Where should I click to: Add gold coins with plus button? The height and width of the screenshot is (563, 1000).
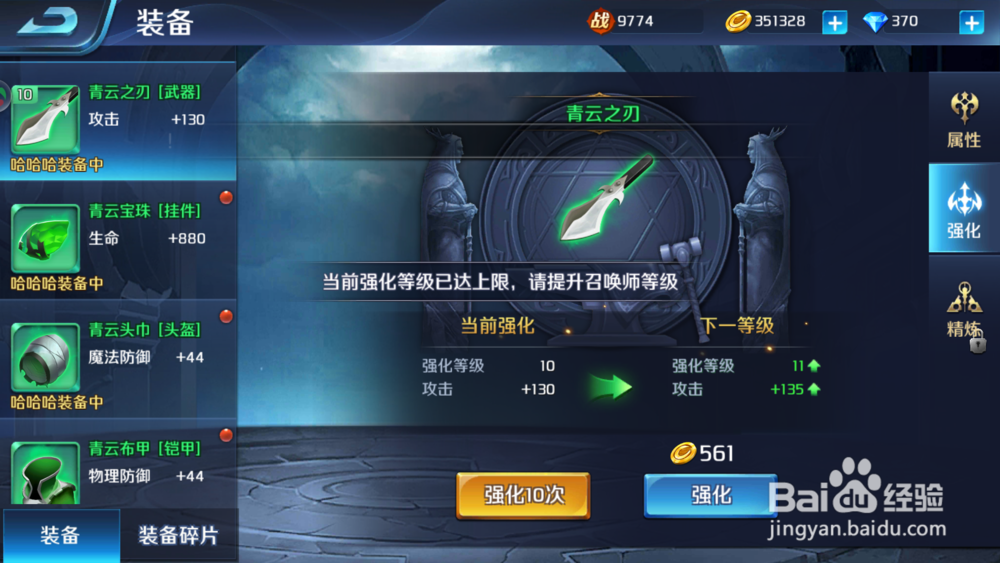(834, 22)
